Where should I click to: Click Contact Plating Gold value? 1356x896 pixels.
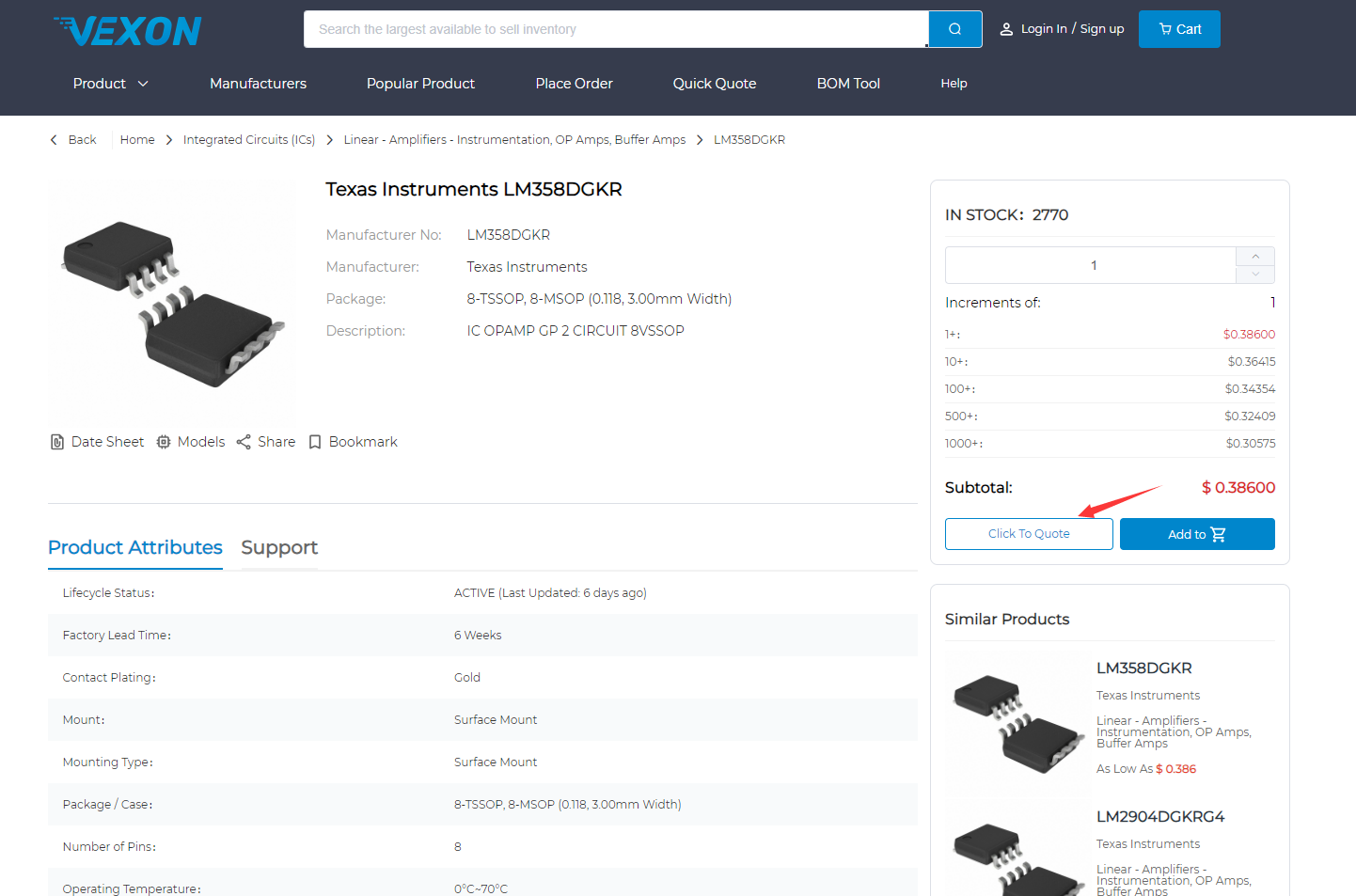(x=467, y=678)
